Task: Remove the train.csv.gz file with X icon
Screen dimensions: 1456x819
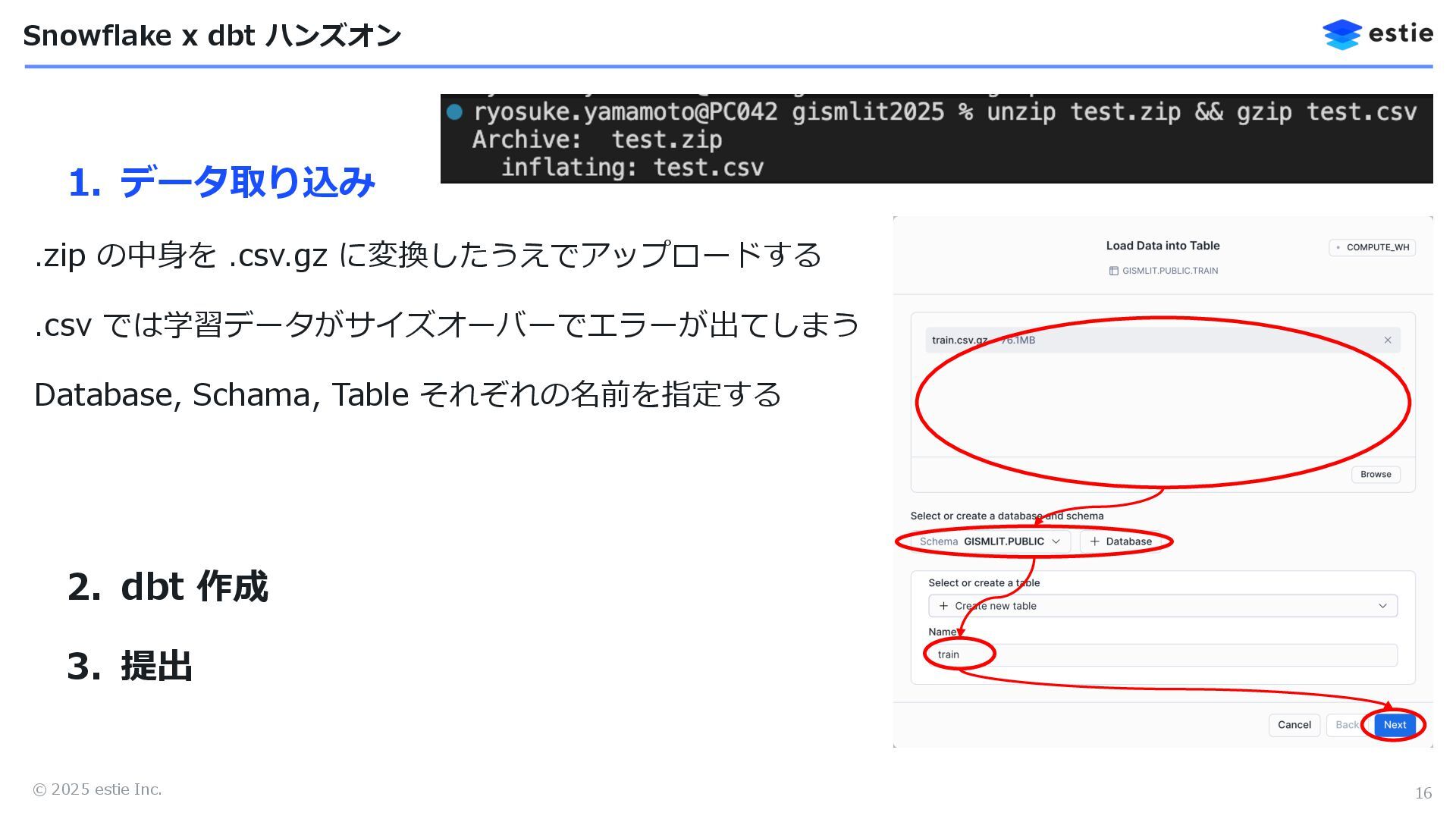Action: click(1387, 340)
